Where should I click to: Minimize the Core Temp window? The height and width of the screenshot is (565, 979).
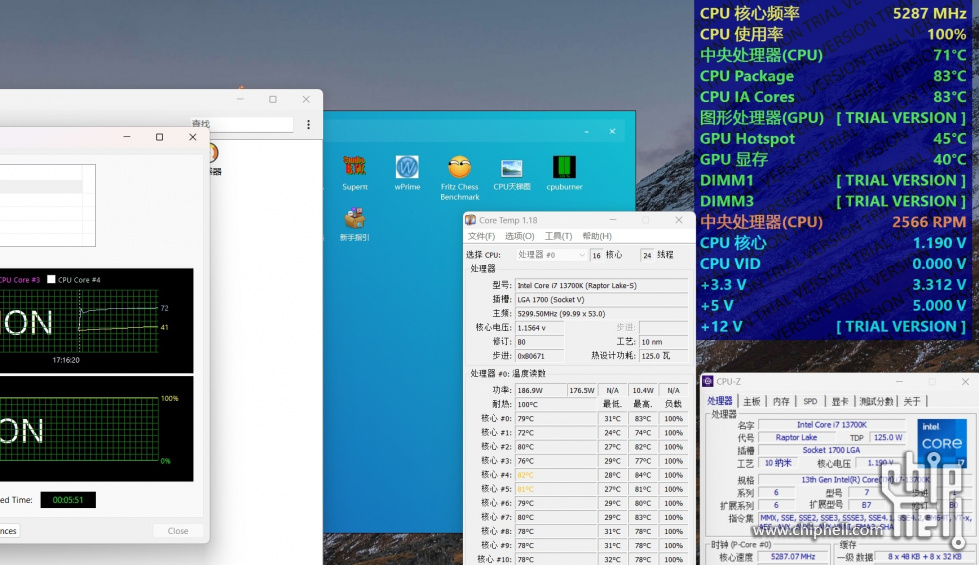point(613,220)
